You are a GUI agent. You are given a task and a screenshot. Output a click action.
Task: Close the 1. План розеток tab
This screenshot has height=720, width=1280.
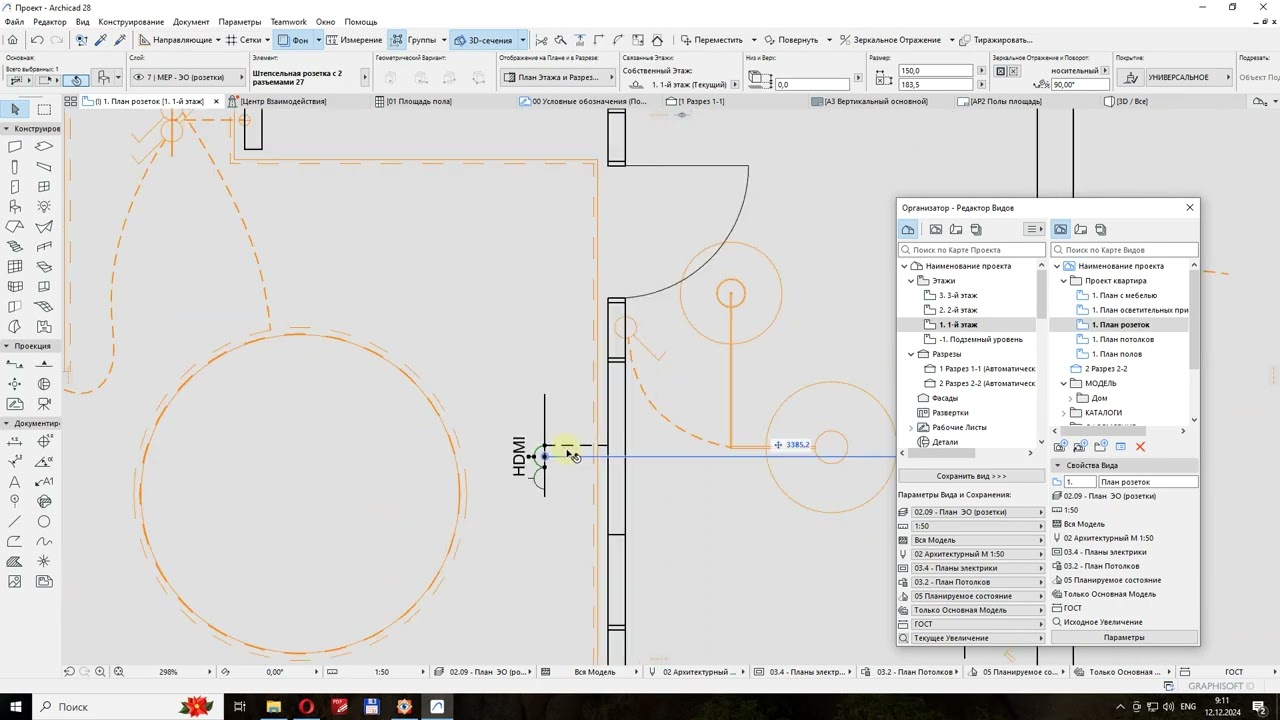[216, 101]
